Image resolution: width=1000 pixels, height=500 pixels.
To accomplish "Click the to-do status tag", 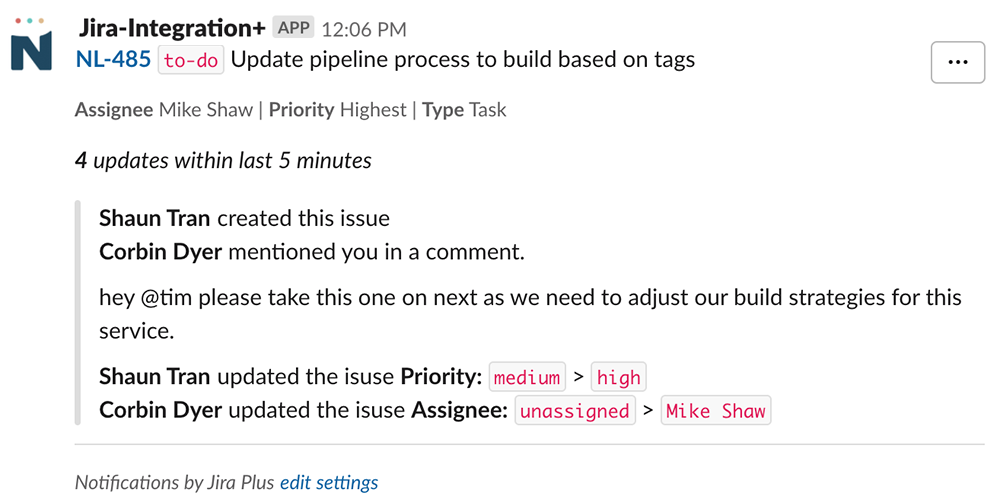I will [191, 61].
